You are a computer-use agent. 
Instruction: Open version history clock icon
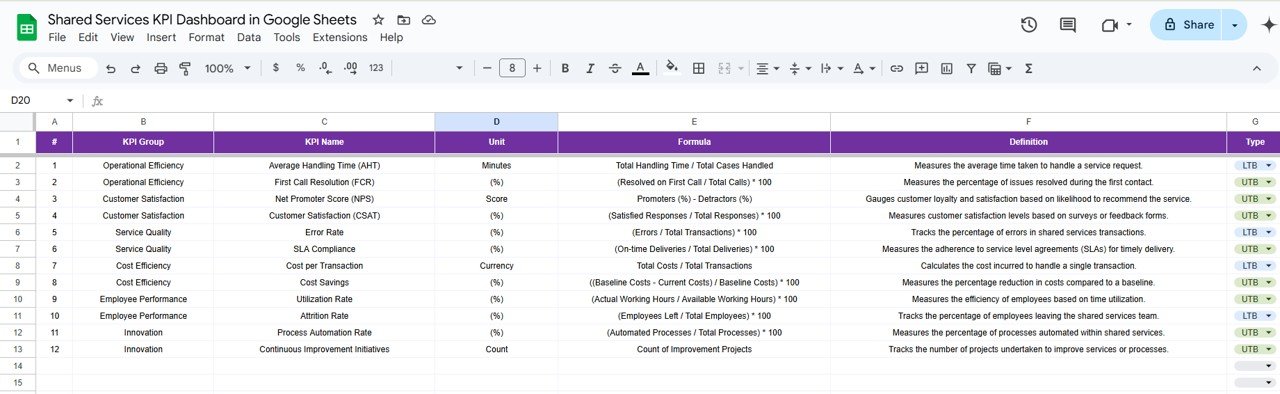tap(1028, 25)
